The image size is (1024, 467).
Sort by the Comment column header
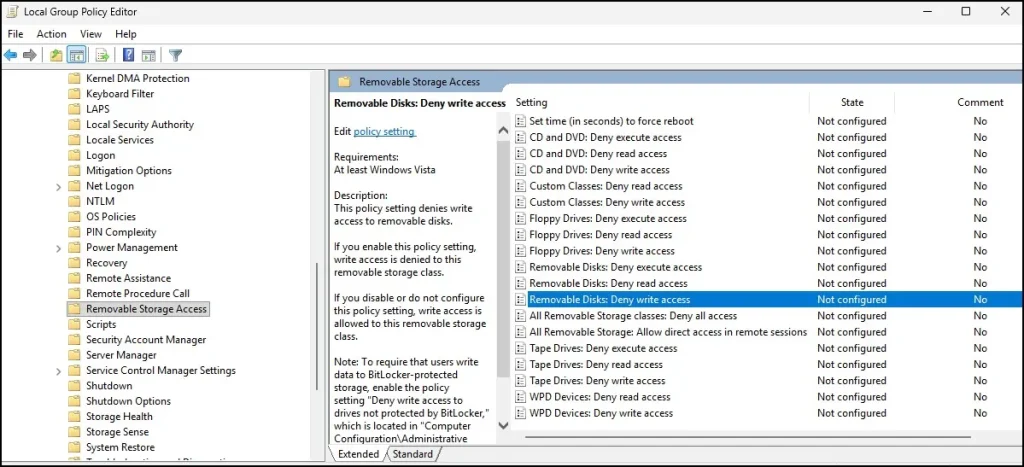[980, 103]
